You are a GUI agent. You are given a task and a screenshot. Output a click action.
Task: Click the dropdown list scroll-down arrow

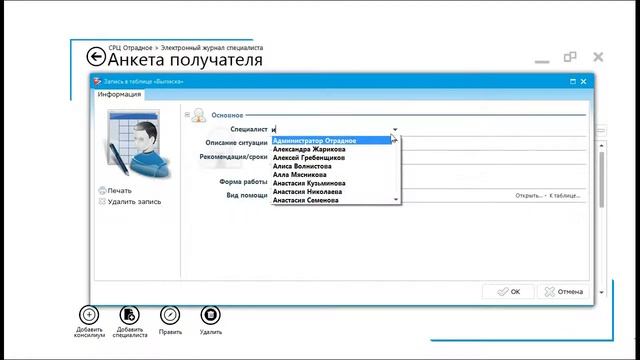396,200
